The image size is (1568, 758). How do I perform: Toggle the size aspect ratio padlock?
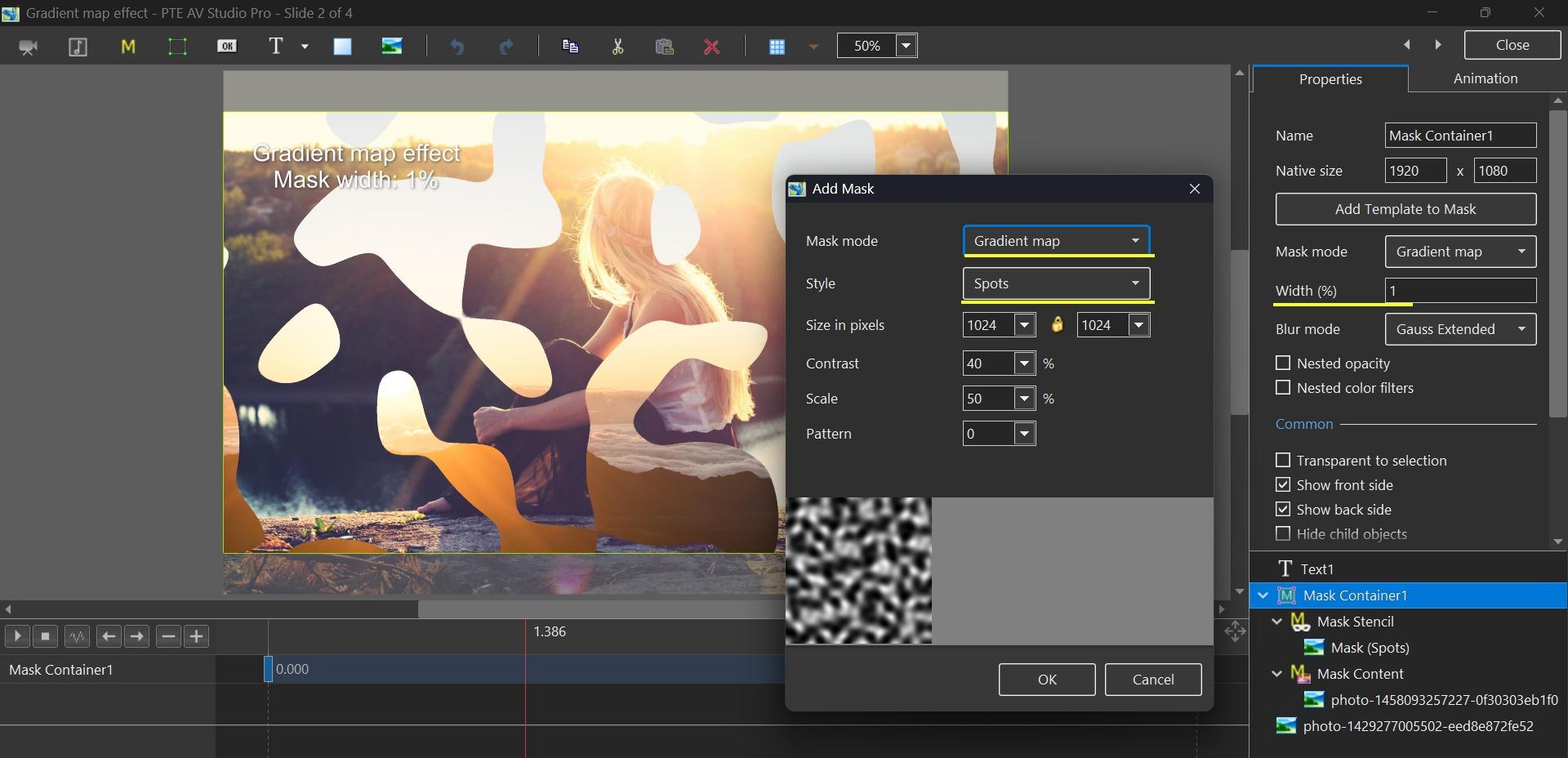click(x=1057, y=325)
